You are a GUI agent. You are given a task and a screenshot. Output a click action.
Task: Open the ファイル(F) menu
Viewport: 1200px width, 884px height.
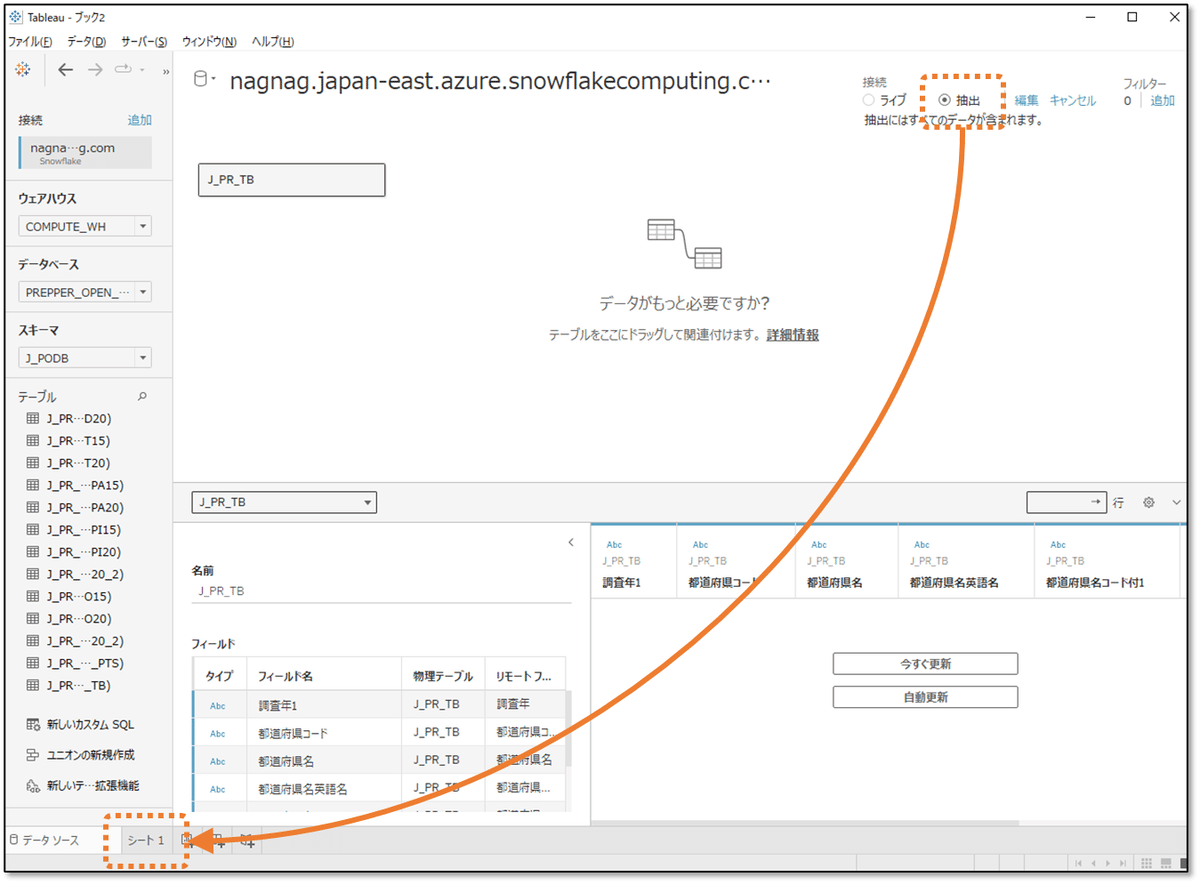click(30, 42)
